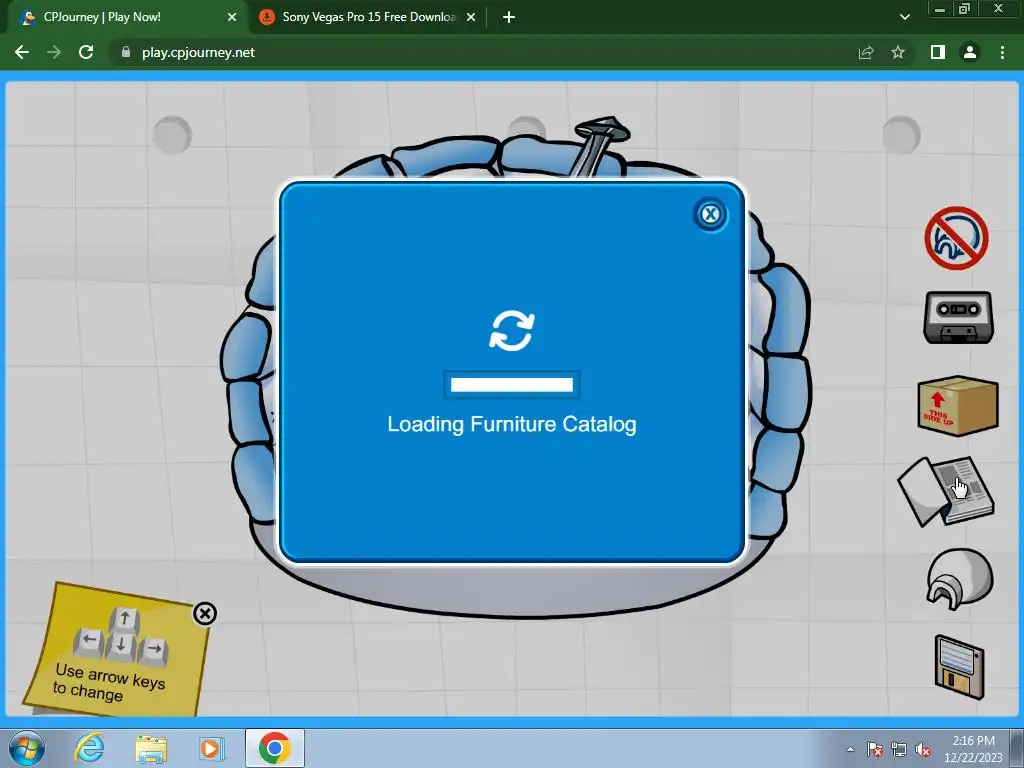The width and height of the screenshot is (1024, 768).
Task: Open the cassette tape music icon
Action: pyautogui.click(x=958, y=317)
